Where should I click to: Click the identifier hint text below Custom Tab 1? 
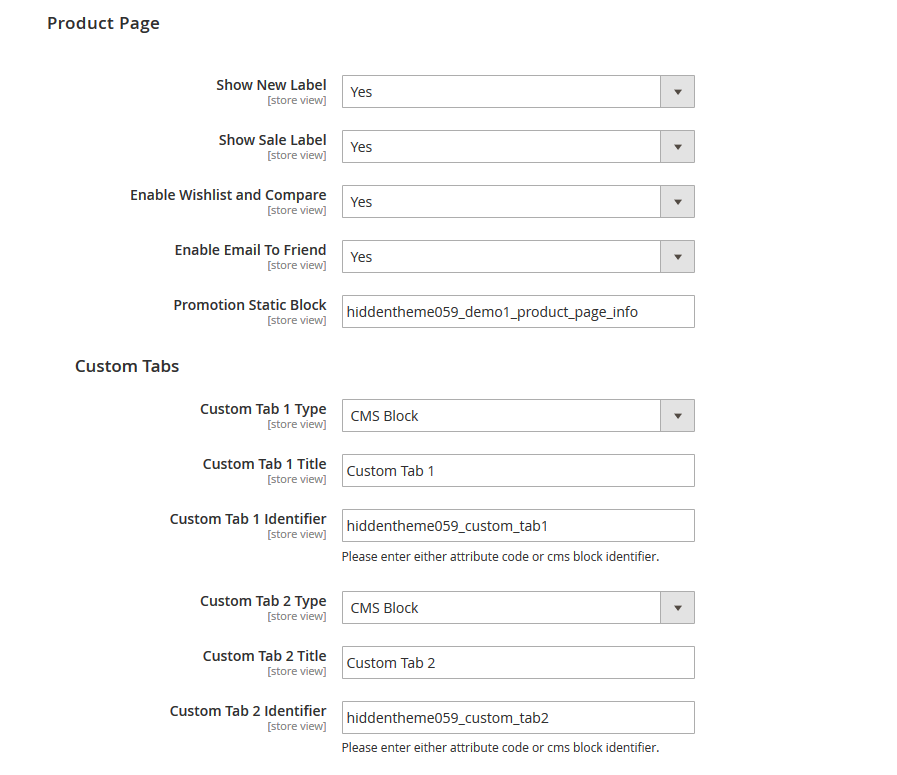pyautogui.click(x=504, y=556)
